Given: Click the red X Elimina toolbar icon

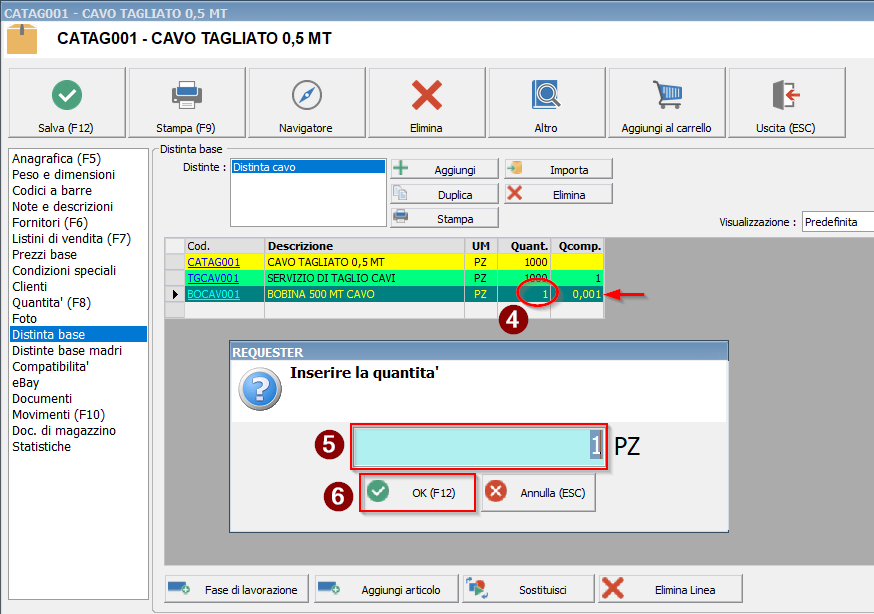Looking at the screenshot, I should coord(426,96).
